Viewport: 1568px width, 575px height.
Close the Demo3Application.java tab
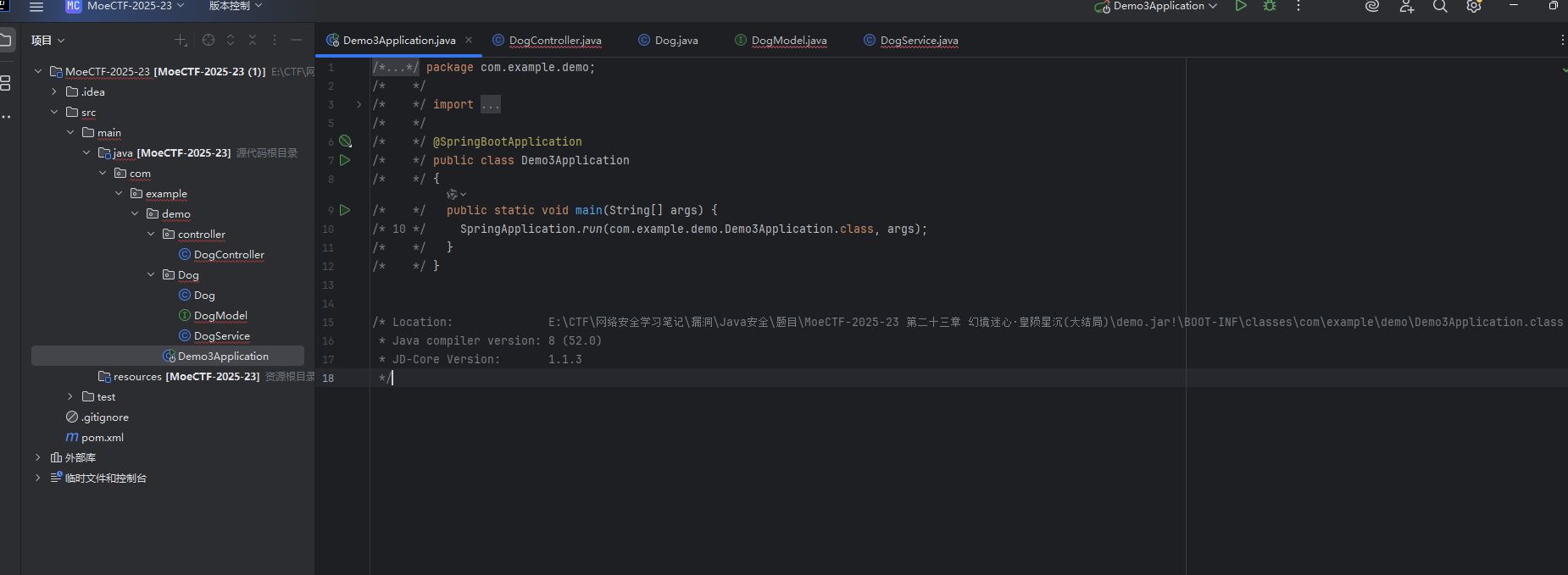(x=469, y=40)
